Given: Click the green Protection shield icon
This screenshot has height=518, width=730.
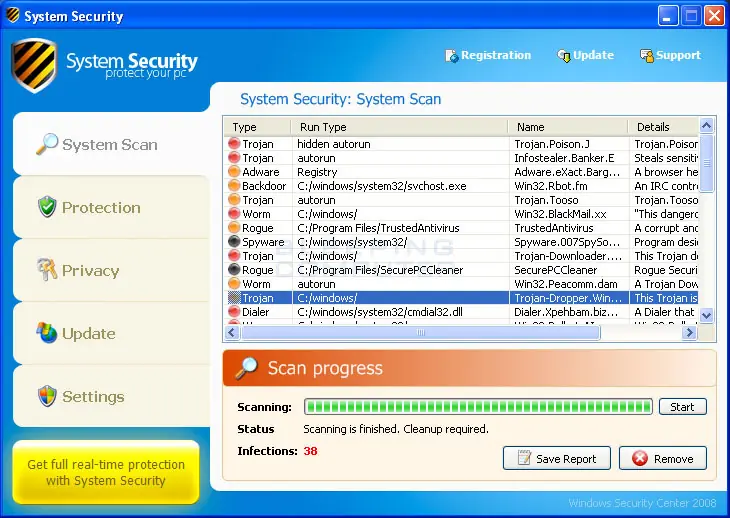Looking at the screenshot, I should [47, 207].
